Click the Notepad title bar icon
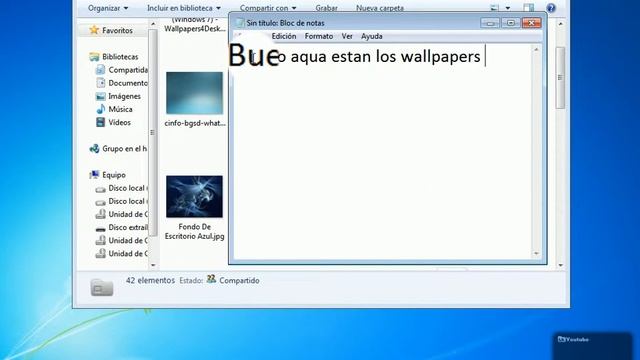The height and width of the screenshot is (360, 640). [240, 23]
